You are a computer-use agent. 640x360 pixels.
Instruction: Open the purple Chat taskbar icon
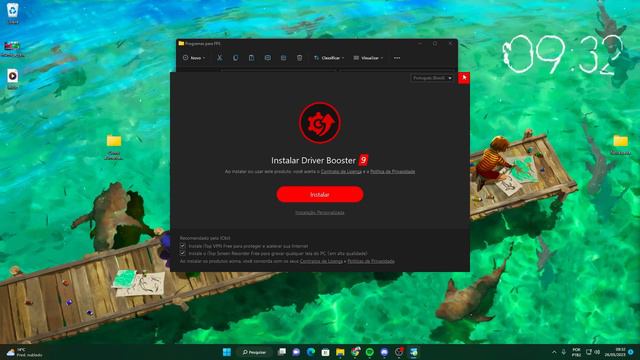pyautogui.click(x=296, y=352)
